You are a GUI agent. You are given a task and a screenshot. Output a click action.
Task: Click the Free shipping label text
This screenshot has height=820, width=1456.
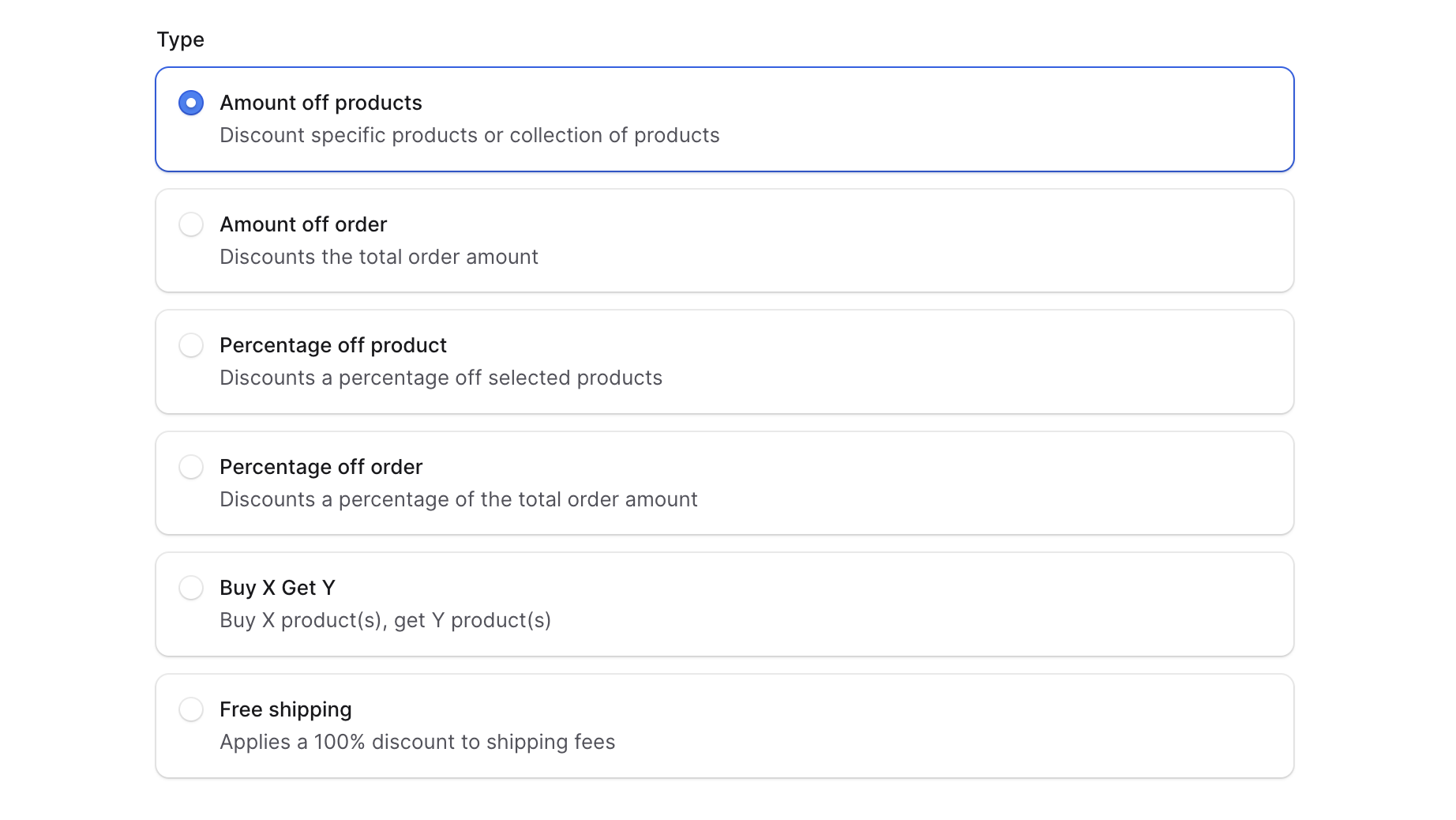coord(285,709)
